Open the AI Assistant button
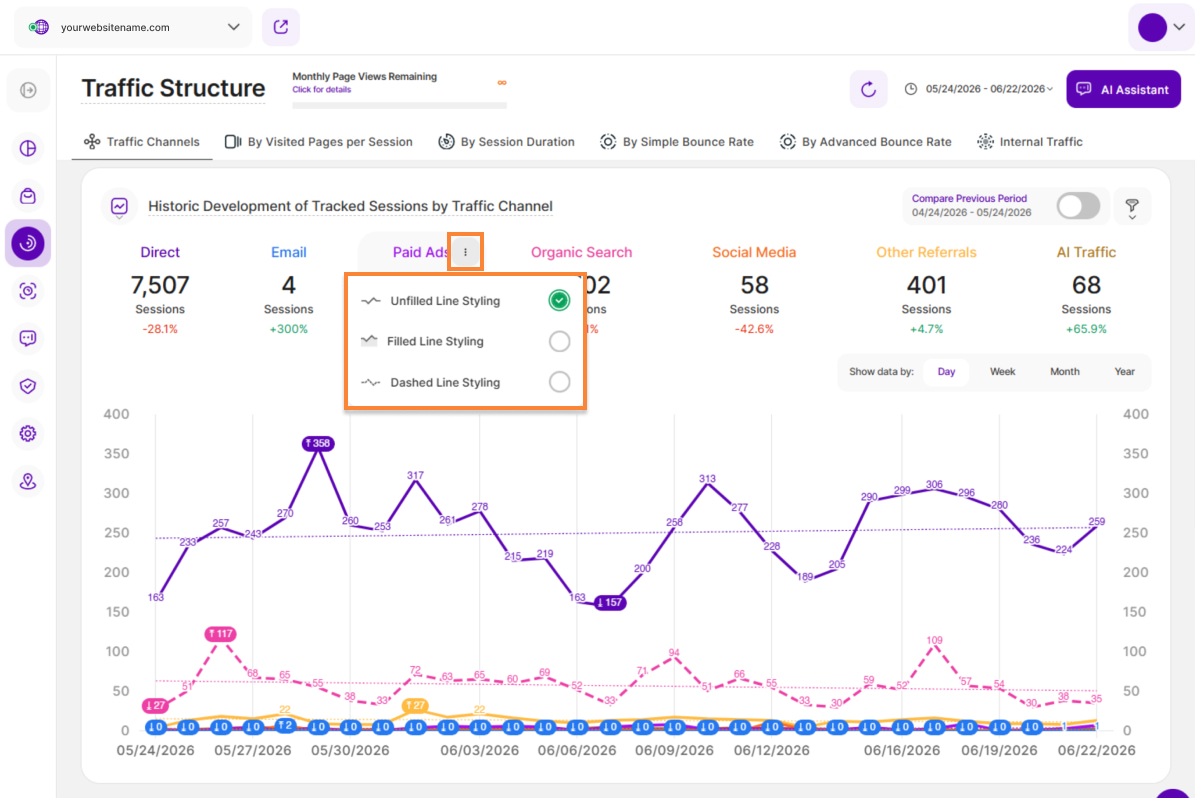 (x=1123, y=89)
